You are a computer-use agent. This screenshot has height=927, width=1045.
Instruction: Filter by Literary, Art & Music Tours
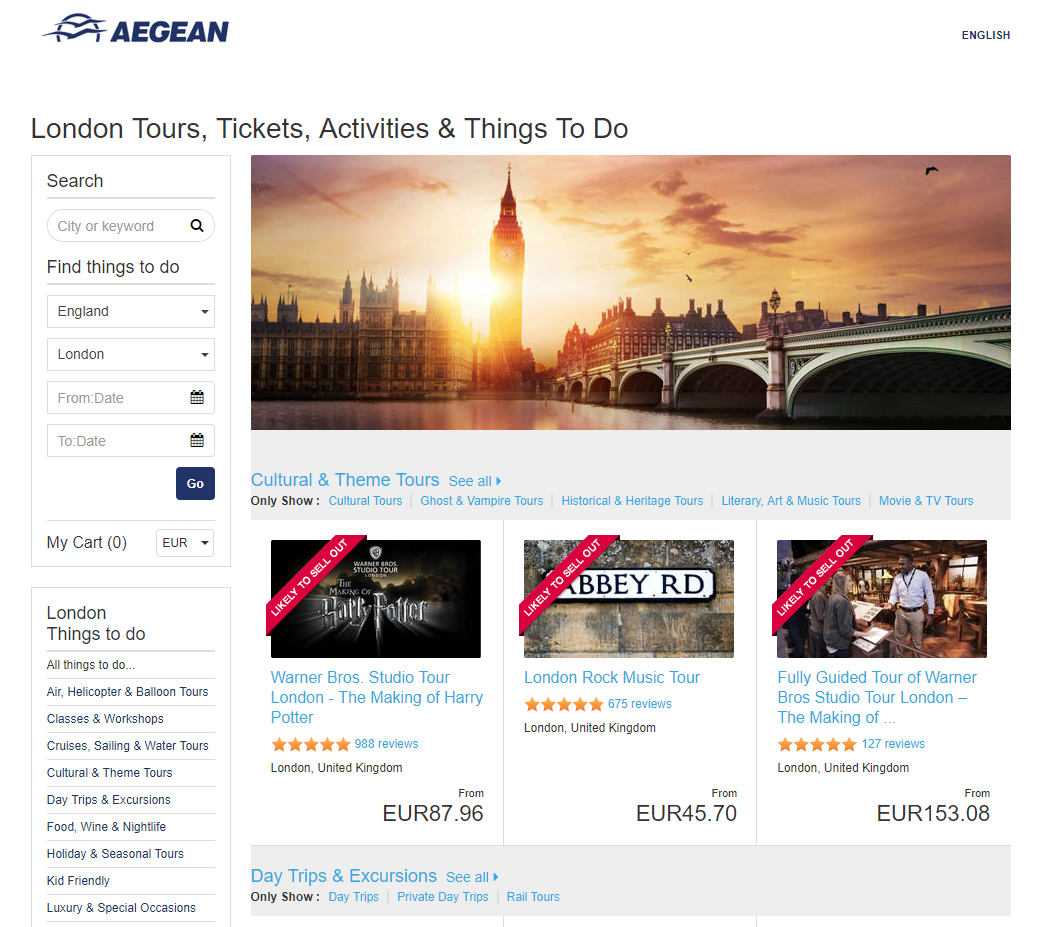pyautogui.click(x=791, y=500)
